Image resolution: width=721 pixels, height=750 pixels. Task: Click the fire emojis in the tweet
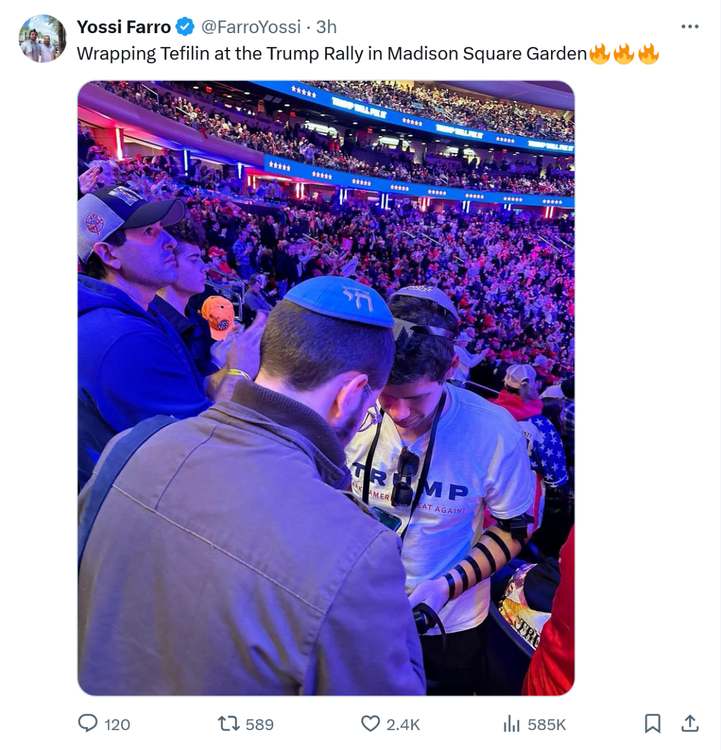point(624,54)
